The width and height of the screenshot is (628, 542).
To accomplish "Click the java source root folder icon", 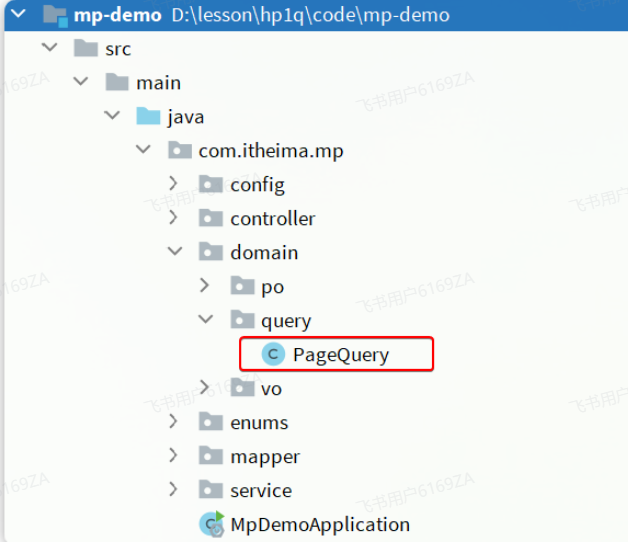I will click(148, 117).
